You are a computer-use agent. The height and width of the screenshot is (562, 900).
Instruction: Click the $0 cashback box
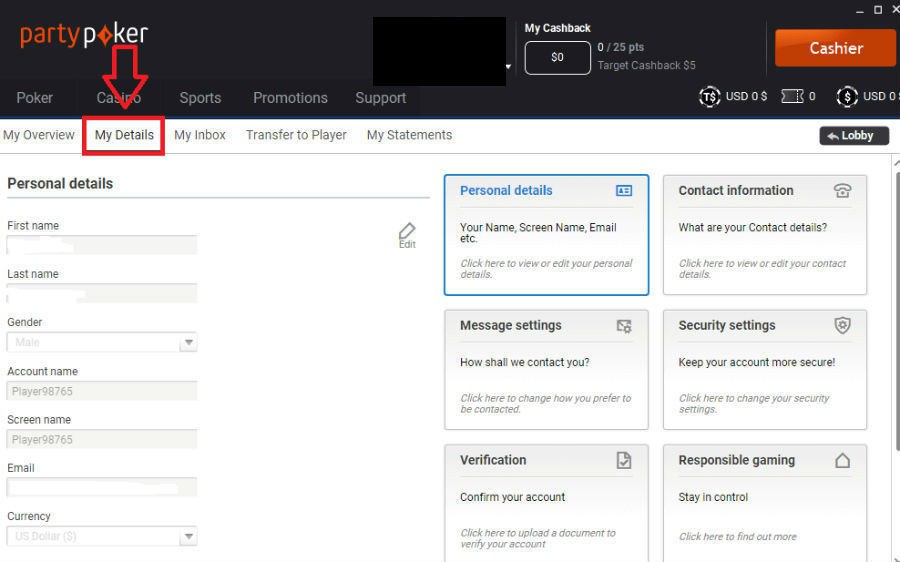click(557, 58)
